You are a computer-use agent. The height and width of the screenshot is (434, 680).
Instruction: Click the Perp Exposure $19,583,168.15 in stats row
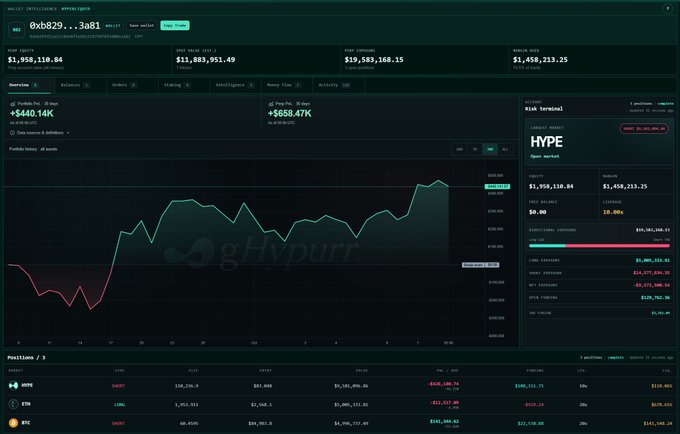[374, 60]
